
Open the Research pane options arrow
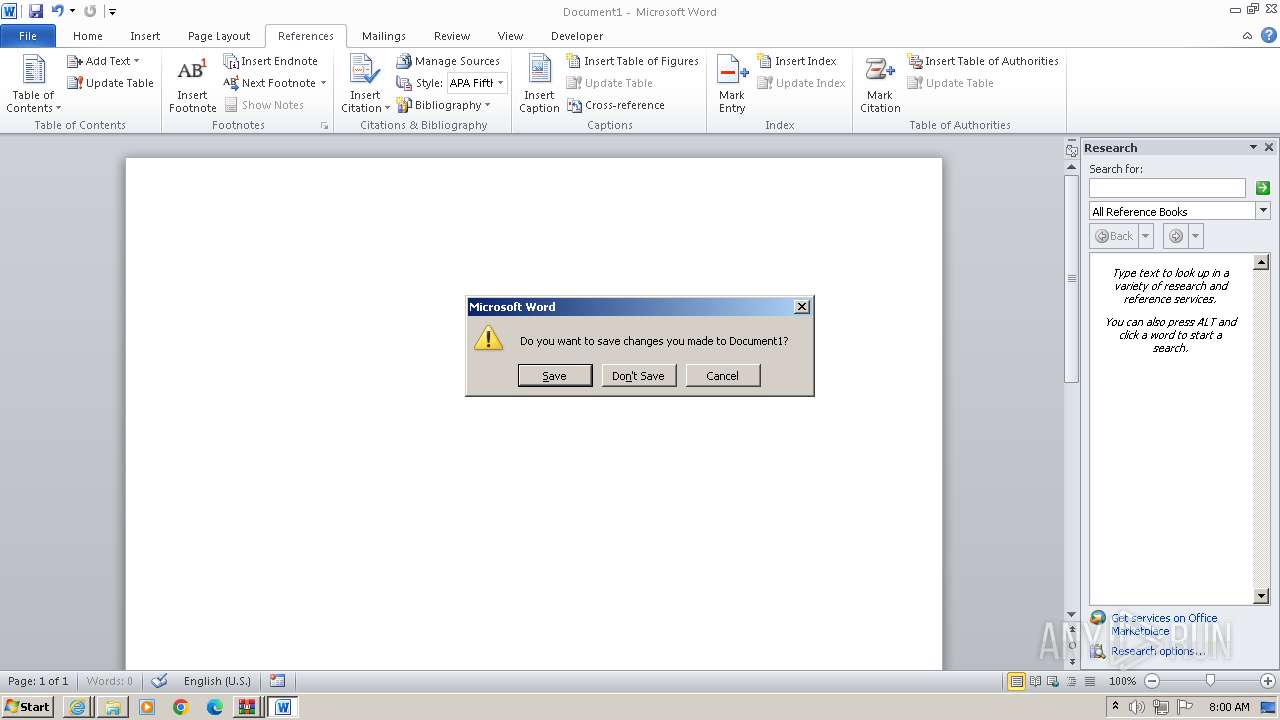click(1253, 147)
